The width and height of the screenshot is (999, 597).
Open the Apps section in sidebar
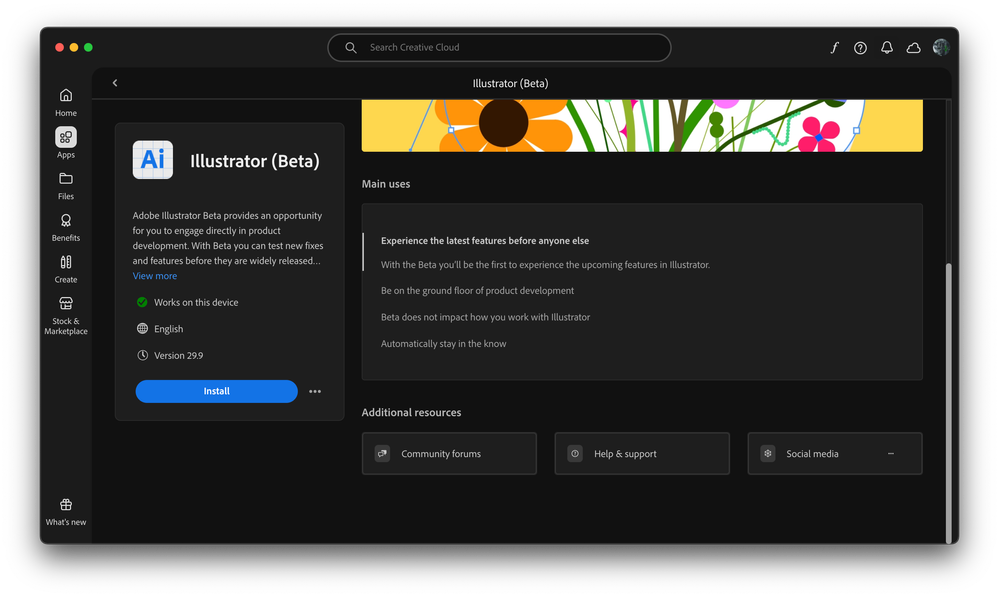tap(66, 143)
